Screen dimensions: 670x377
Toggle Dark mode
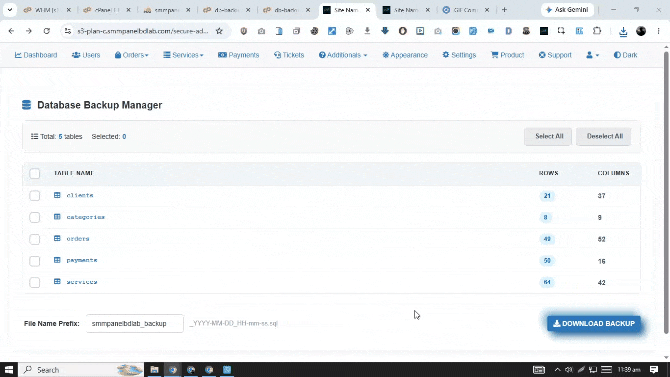[x=626, y=55]
